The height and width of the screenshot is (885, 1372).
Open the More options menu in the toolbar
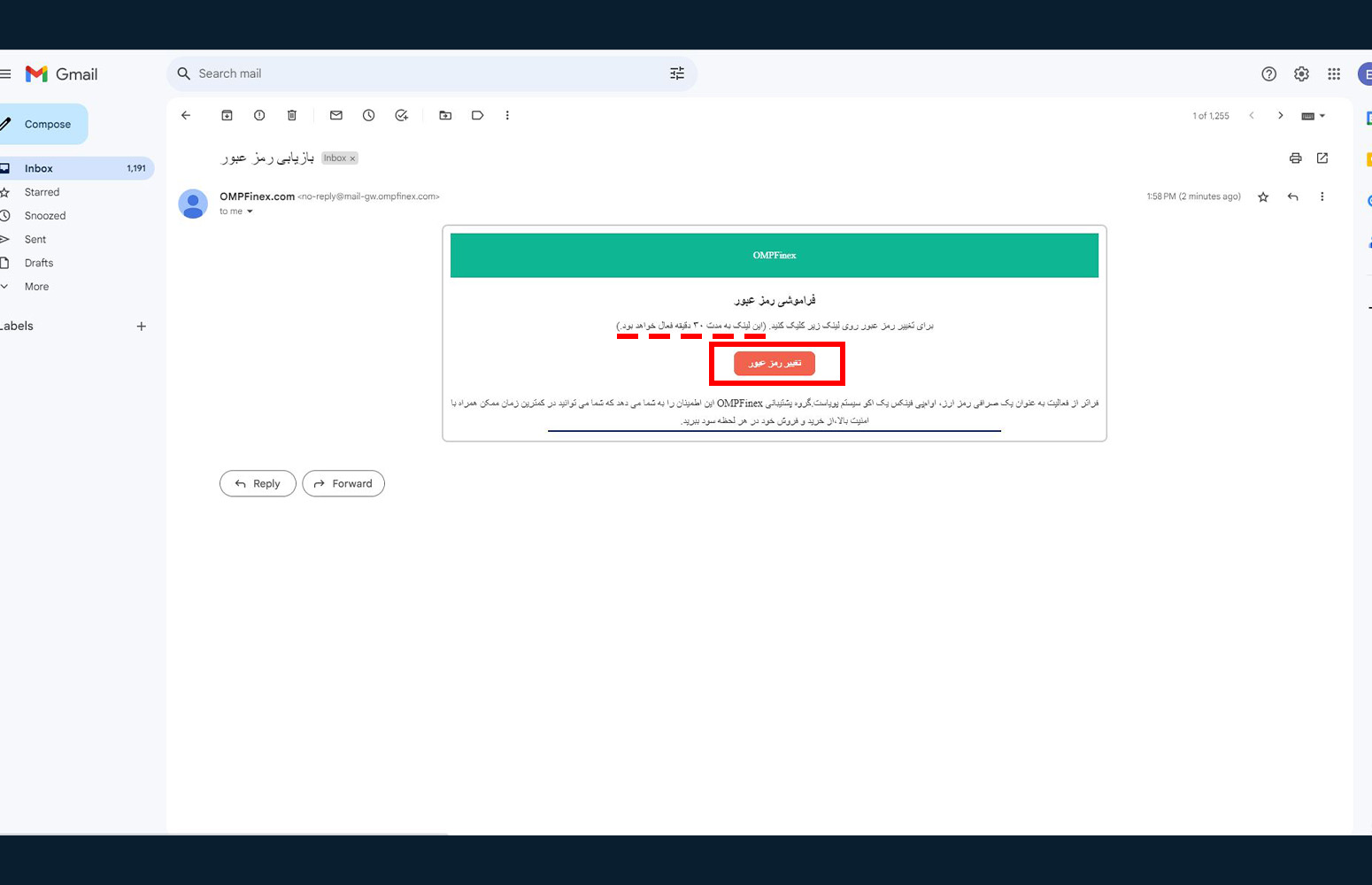click(507, 115)
